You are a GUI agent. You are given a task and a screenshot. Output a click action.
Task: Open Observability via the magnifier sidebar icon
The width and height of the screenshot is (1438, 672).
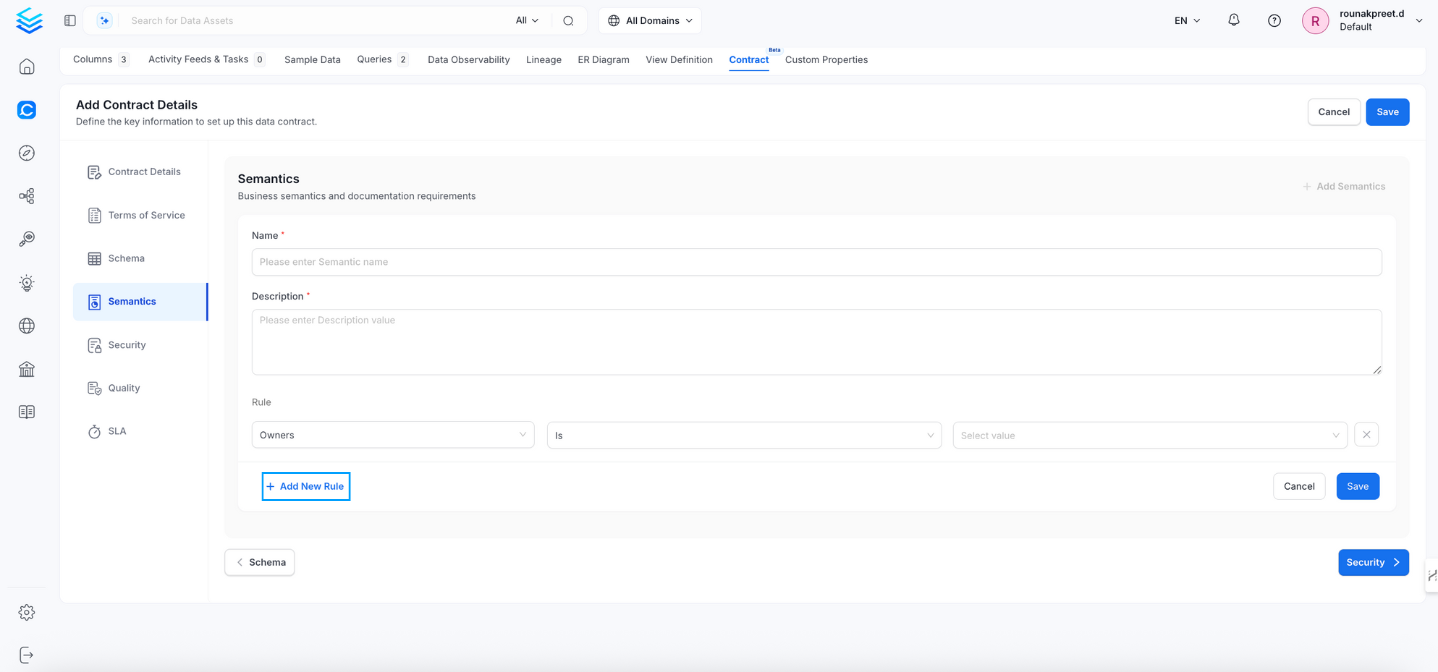click(x=26, y=238)
